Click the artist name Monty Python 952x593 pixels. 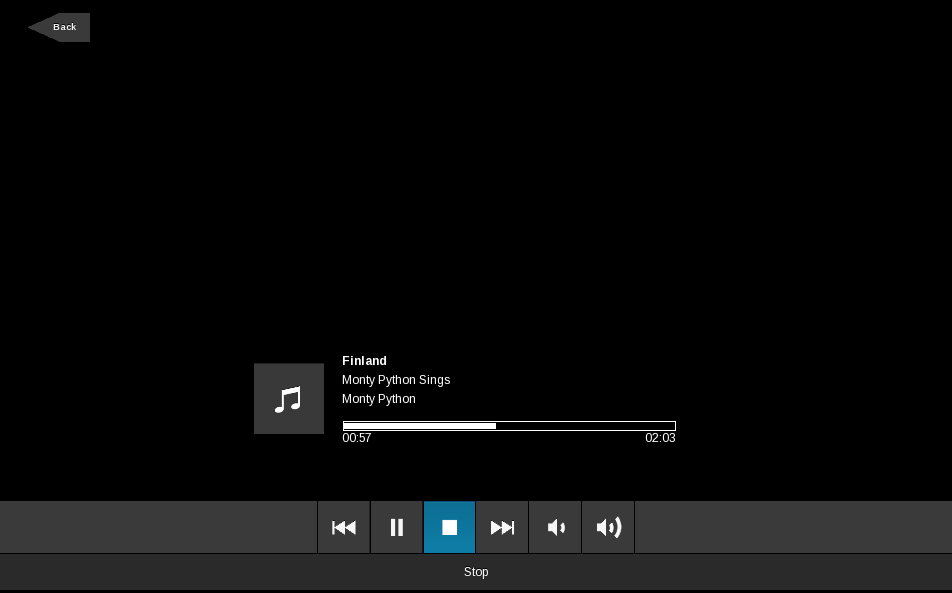tap(379, 399)
